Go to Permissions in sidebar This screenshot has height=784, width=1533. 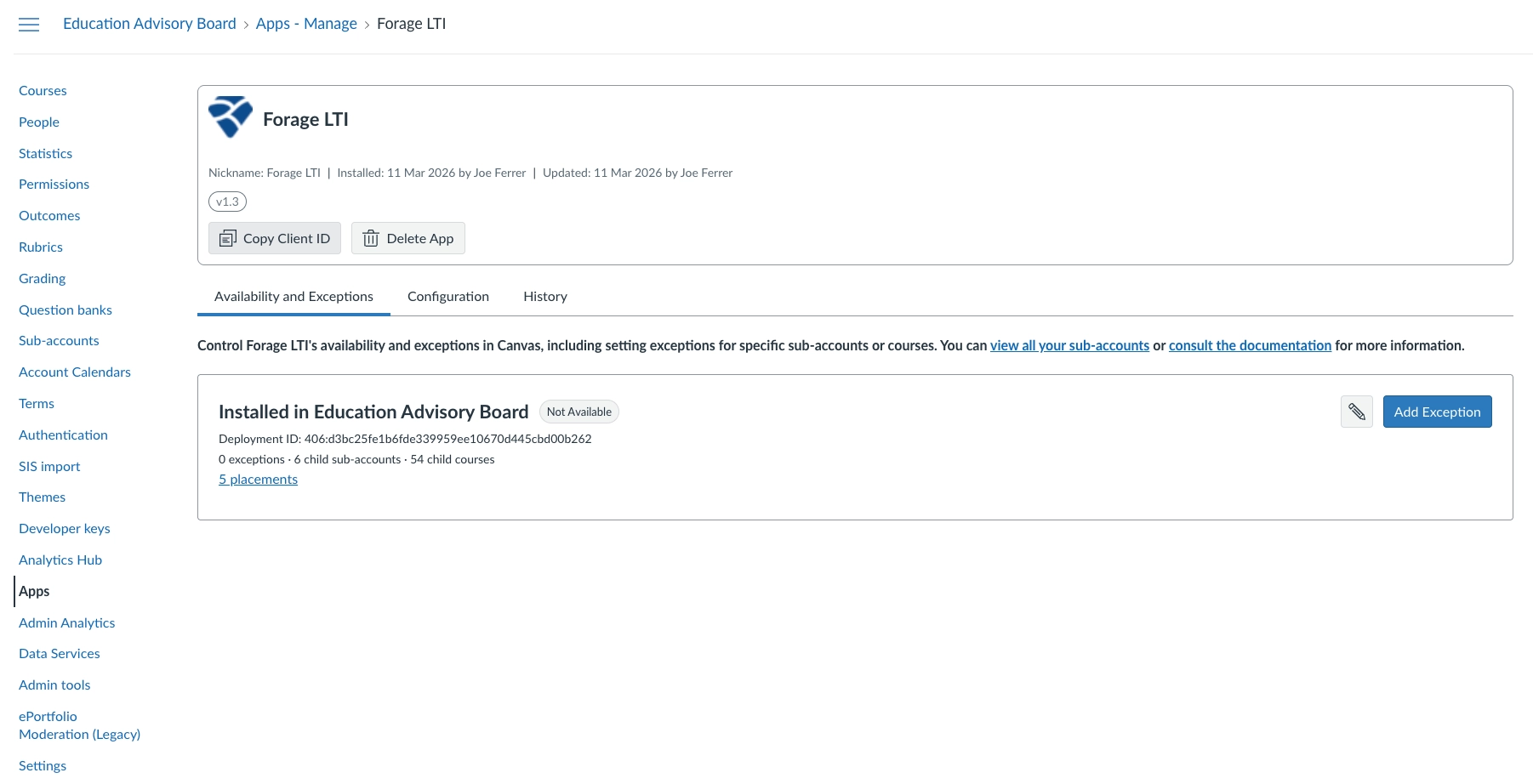(54, 184)
